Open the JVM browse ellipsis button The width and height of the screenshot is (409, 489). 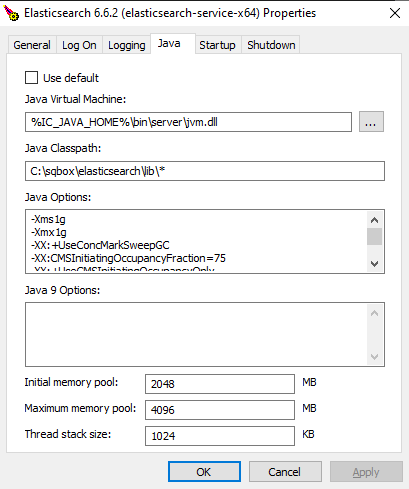[371, 122]
